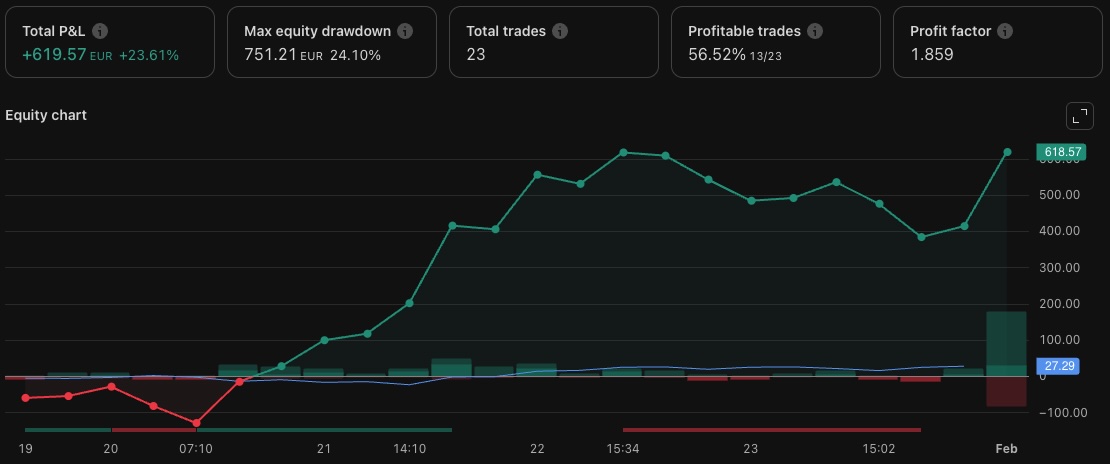Click the final green equity point above Feb

[x=1007, y=152]
